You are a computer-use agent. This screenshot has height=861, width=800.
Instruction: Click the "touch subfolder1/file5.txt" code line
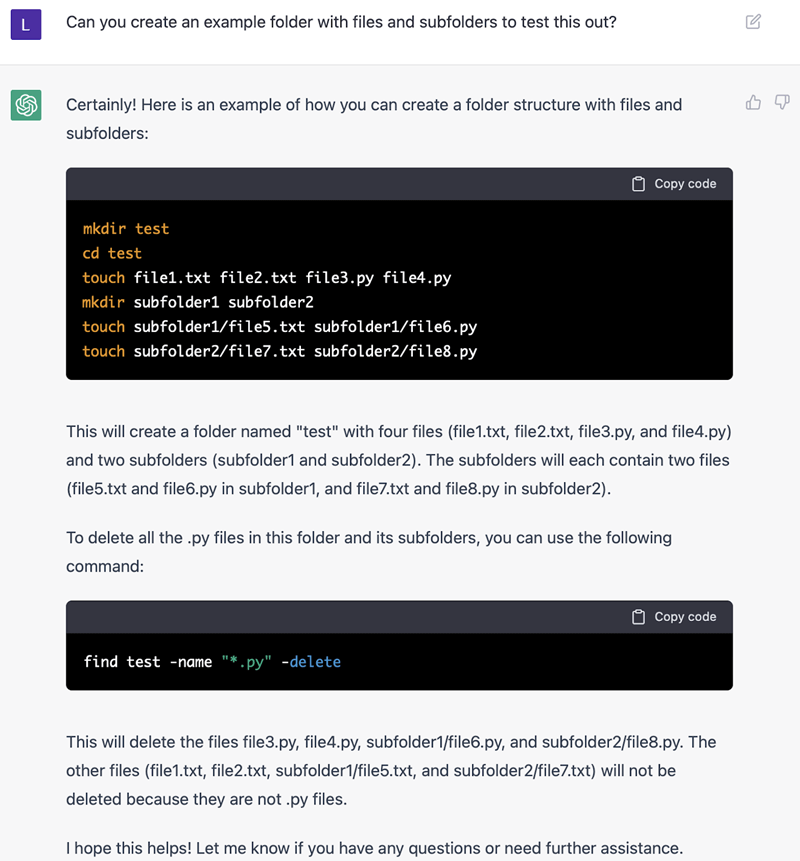279,327
